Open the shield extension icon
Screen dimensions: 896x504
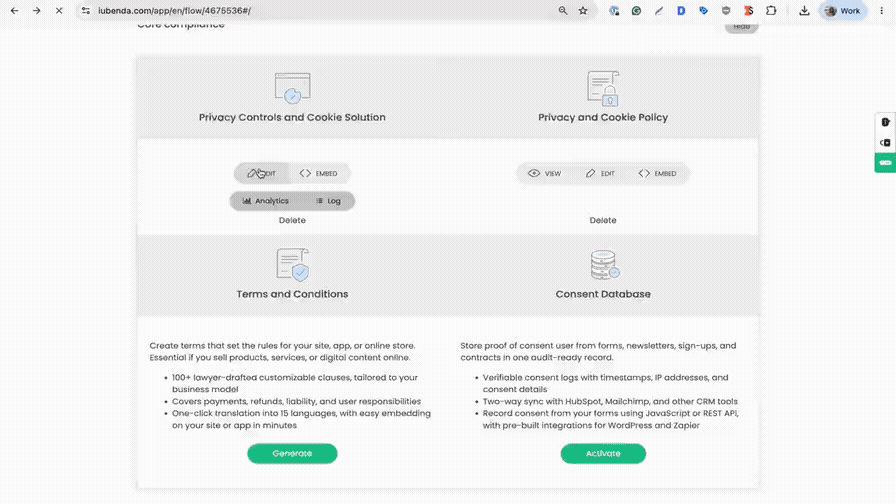click(x=726, y=11)
